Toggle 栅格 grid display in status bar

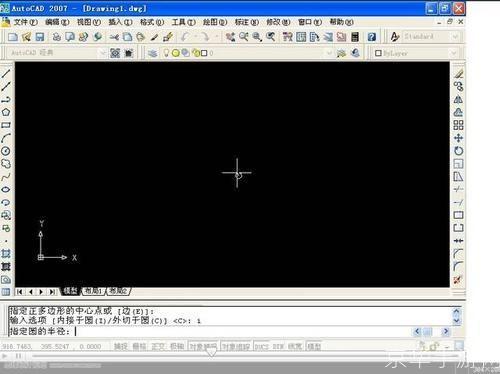click(139, 347)
